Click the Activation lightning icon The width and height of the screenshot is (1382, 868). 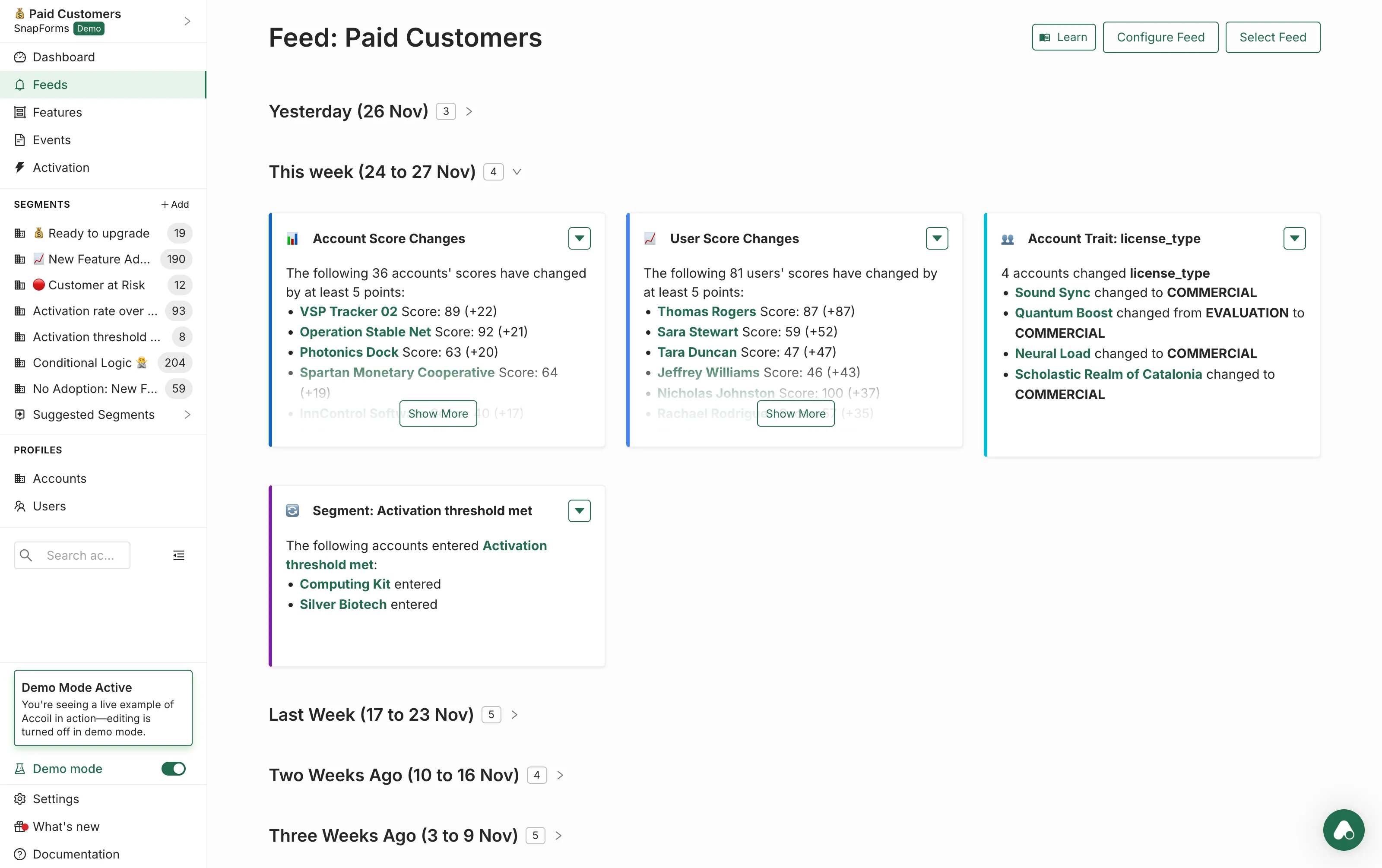(20, 167)
